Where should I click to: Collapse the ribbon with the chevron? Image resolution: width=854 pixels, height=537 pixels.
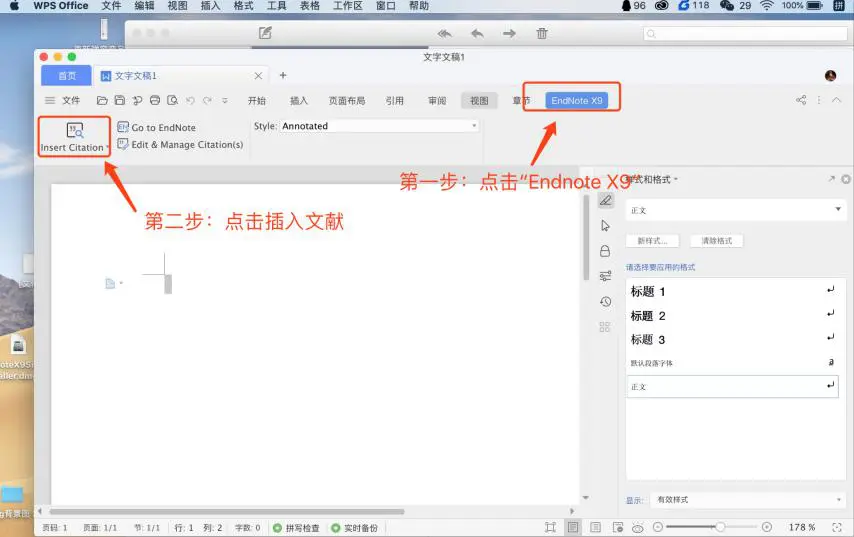point(837,100)
